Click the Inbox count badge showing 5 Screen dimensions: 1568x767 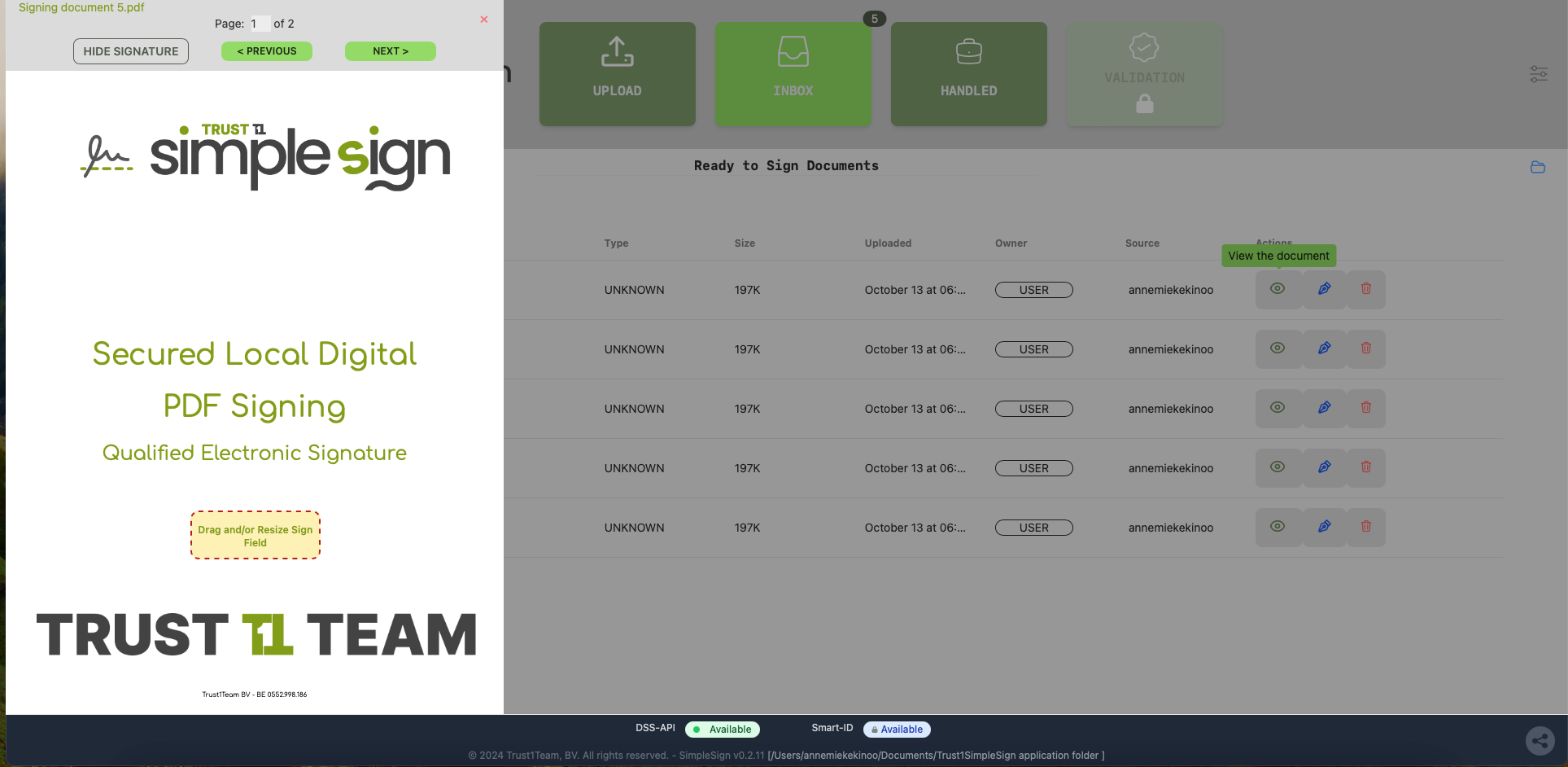tap(875, 19)
